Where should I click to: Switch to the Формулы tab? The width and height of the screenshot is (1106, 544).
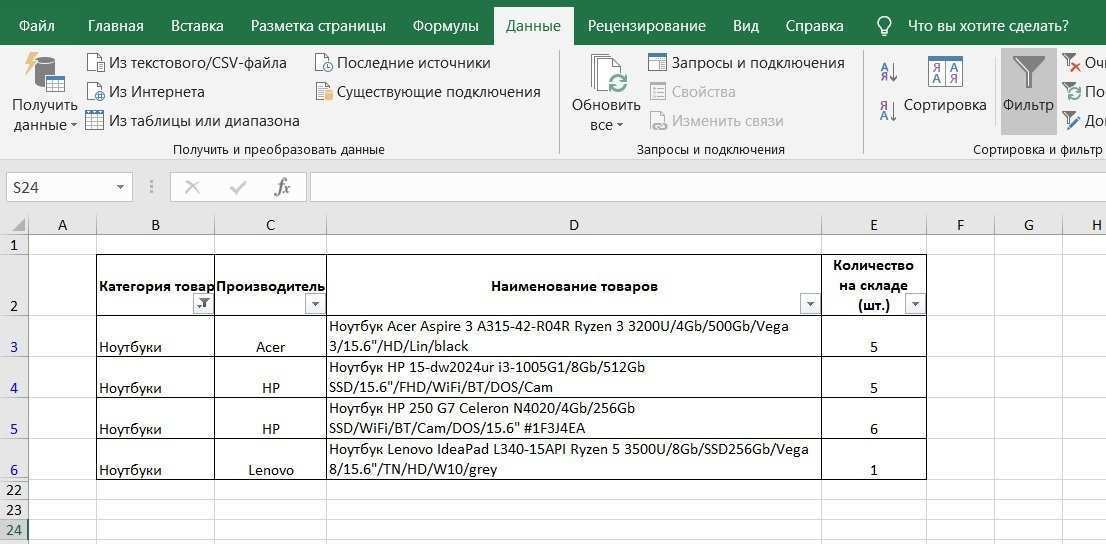pyautogui.click(x=446, y=26)
